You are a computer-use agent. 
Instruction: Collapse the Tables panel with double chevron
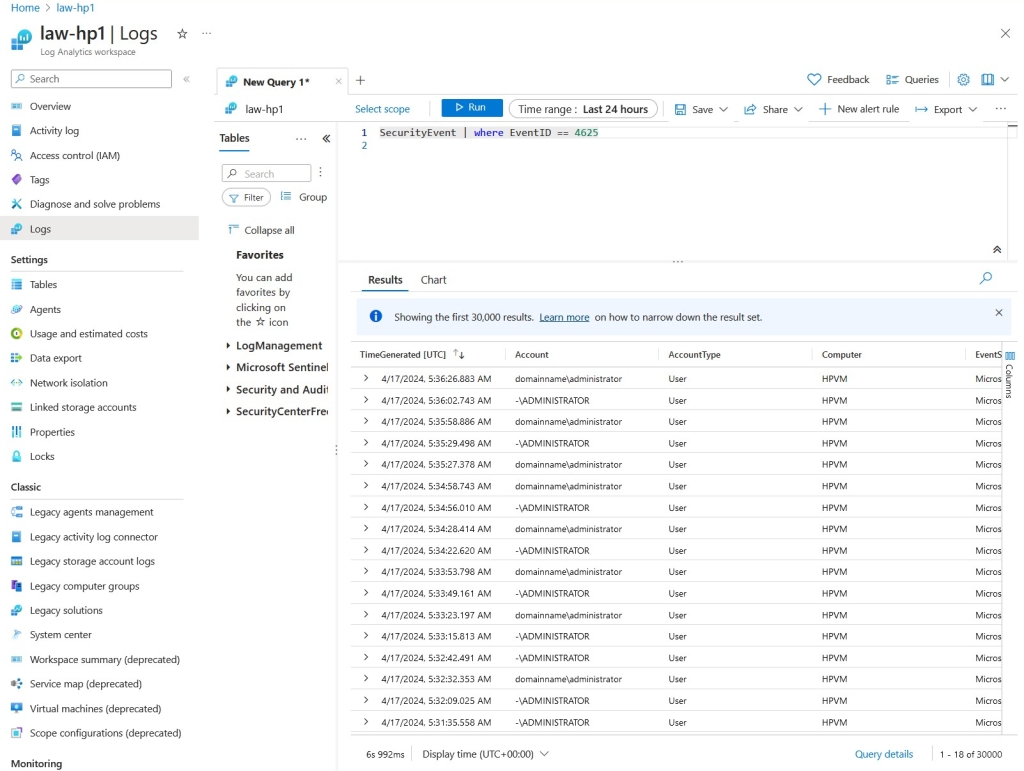coord(326,139)
